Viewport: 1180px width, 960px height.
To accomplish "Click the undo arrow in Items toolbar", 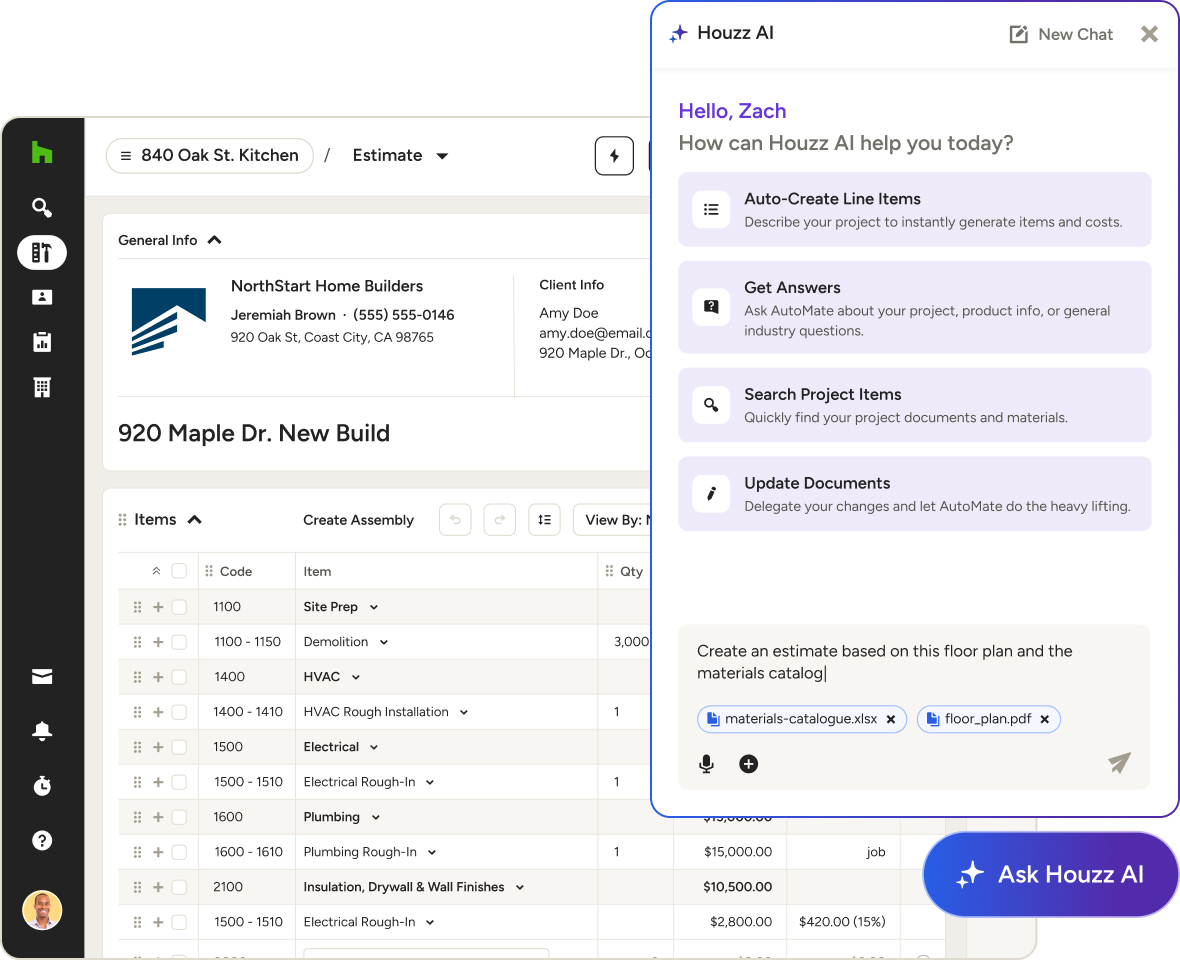I will pos(455,520).
